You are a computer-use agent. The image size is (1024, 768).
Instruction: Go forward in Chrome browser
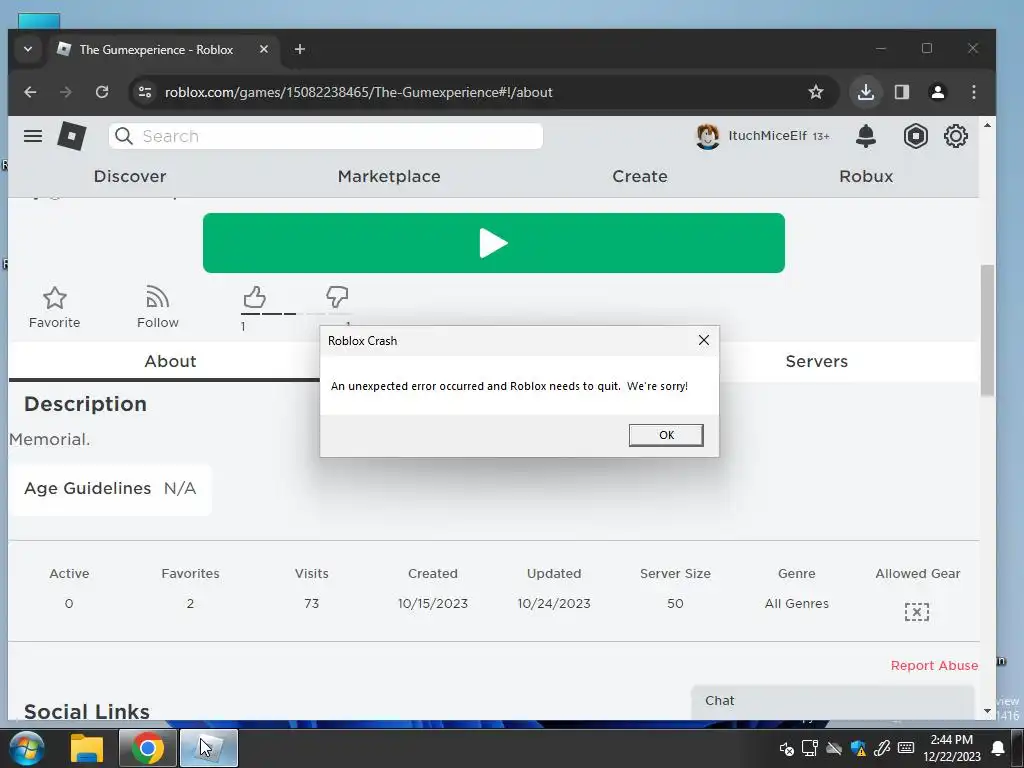click(x=66, y=92)
